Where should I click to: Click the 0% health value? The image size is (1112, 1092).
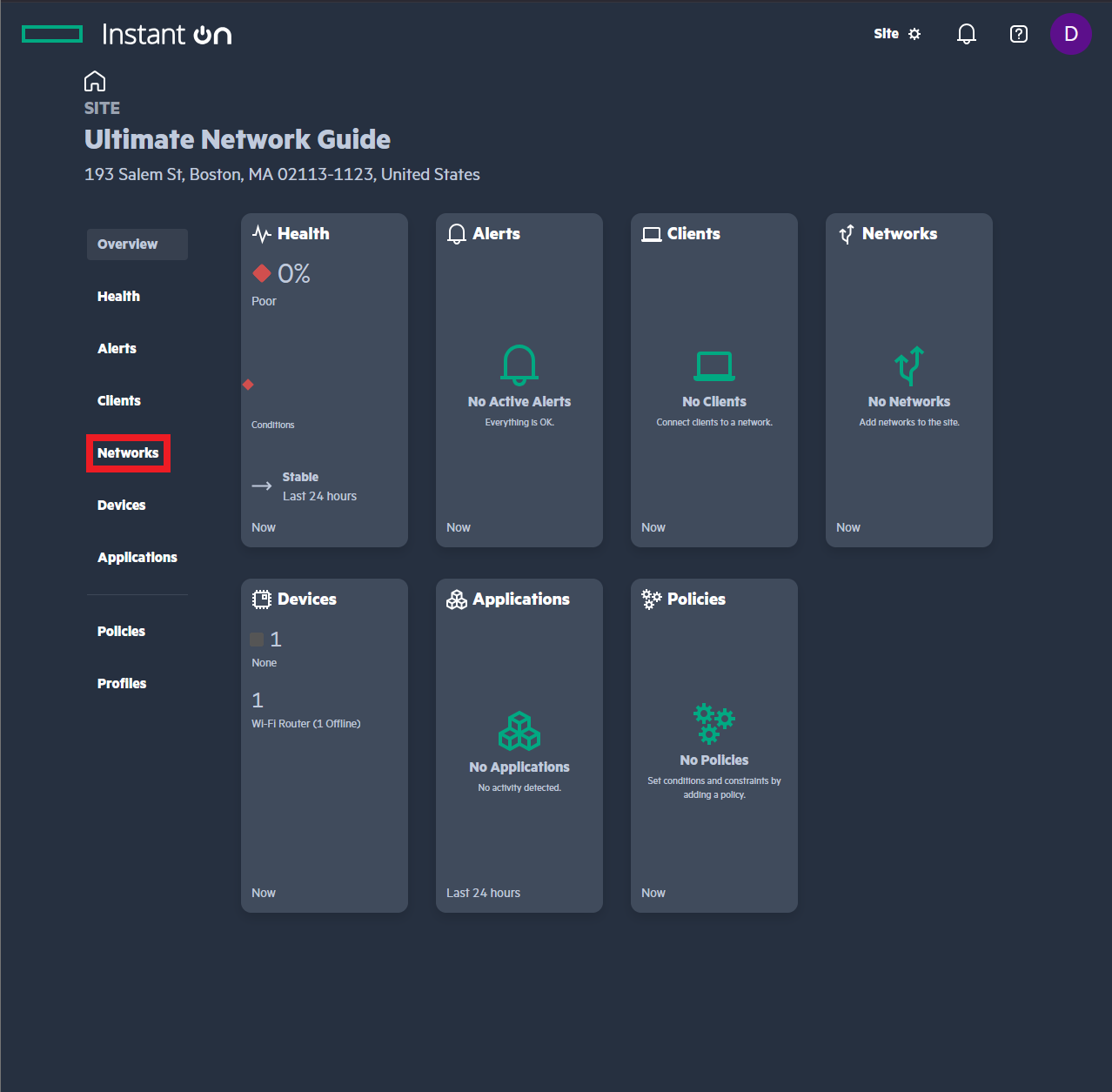click(x=294, y=274)
